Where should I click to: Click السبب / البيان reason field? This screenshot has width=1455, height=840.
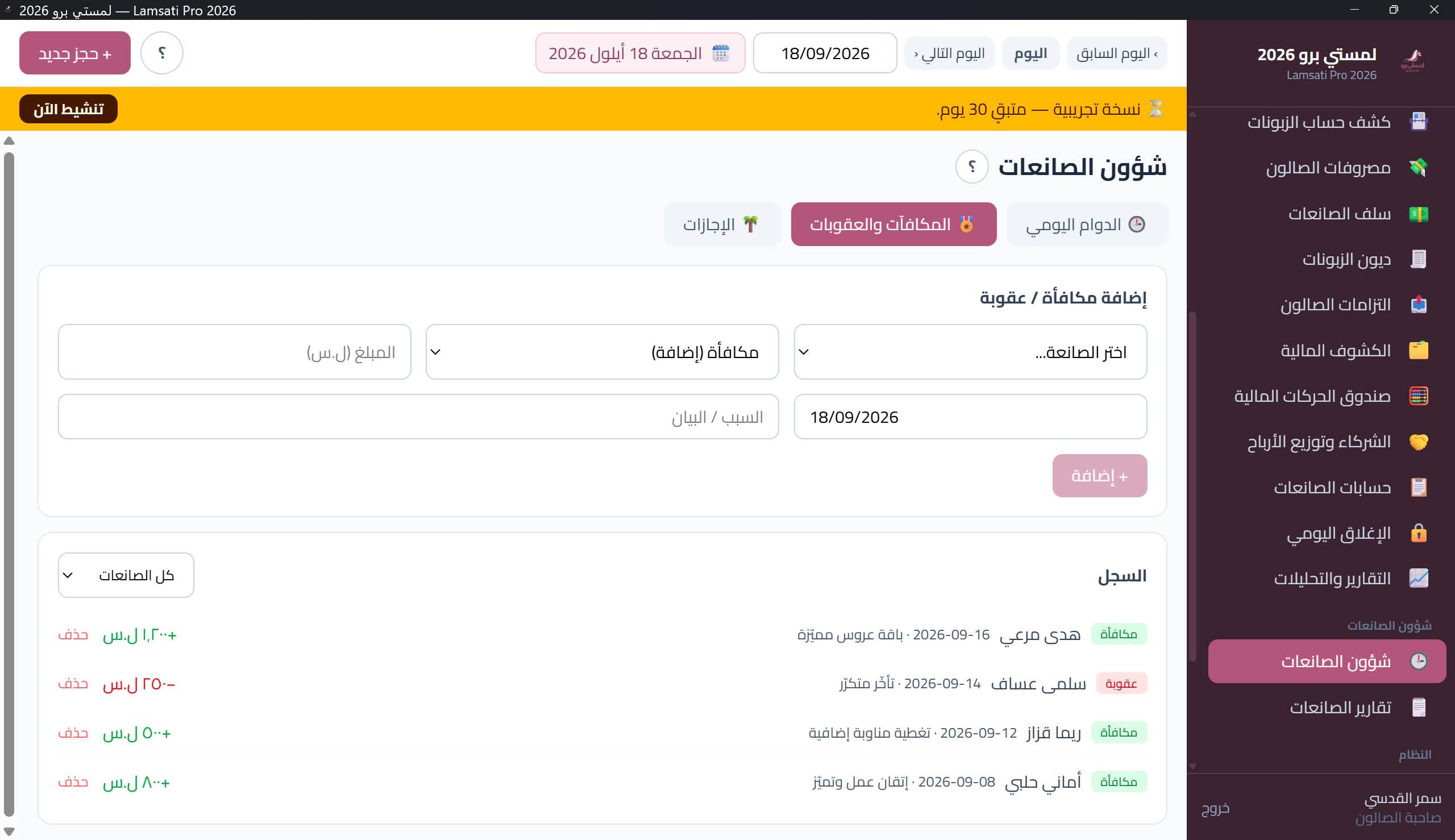click(x=418, y=417)
